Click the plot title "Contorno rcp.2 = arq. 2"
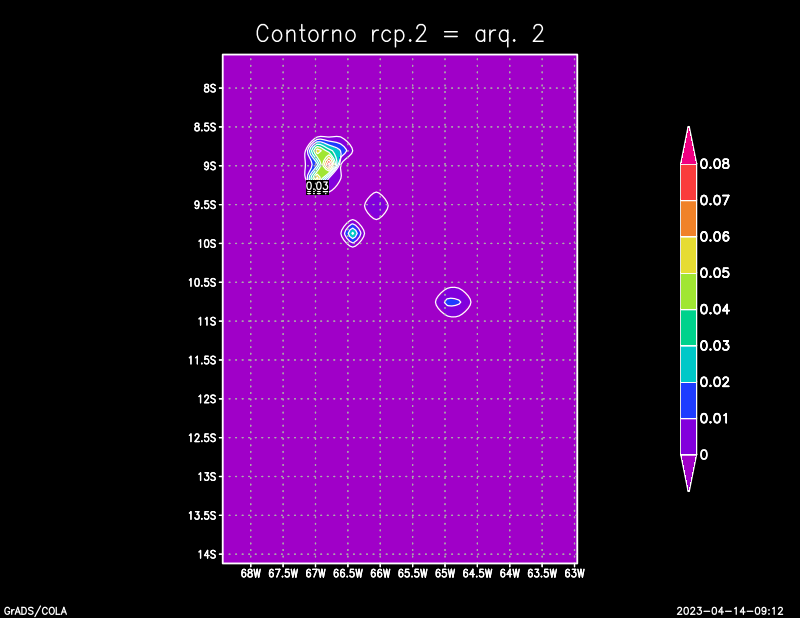The width and height of the screenshot is (800, 618). tap(400, 33)
